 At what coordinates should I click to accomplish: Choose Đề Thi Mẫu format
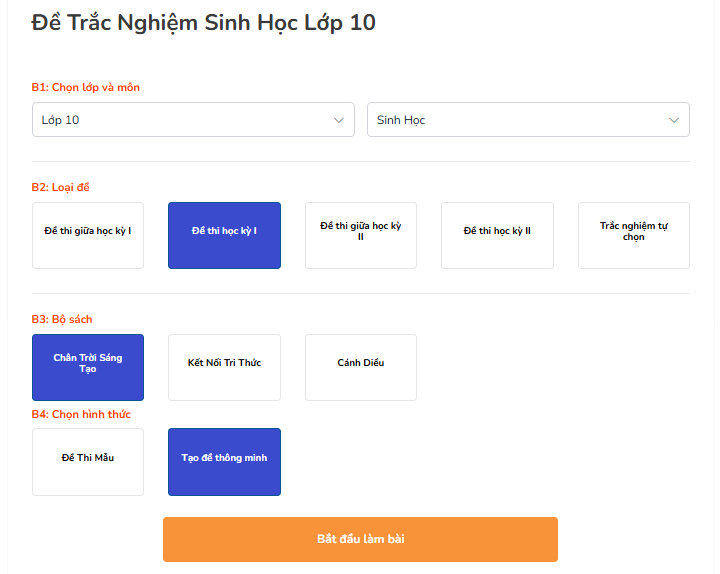[x=88, y=462]
